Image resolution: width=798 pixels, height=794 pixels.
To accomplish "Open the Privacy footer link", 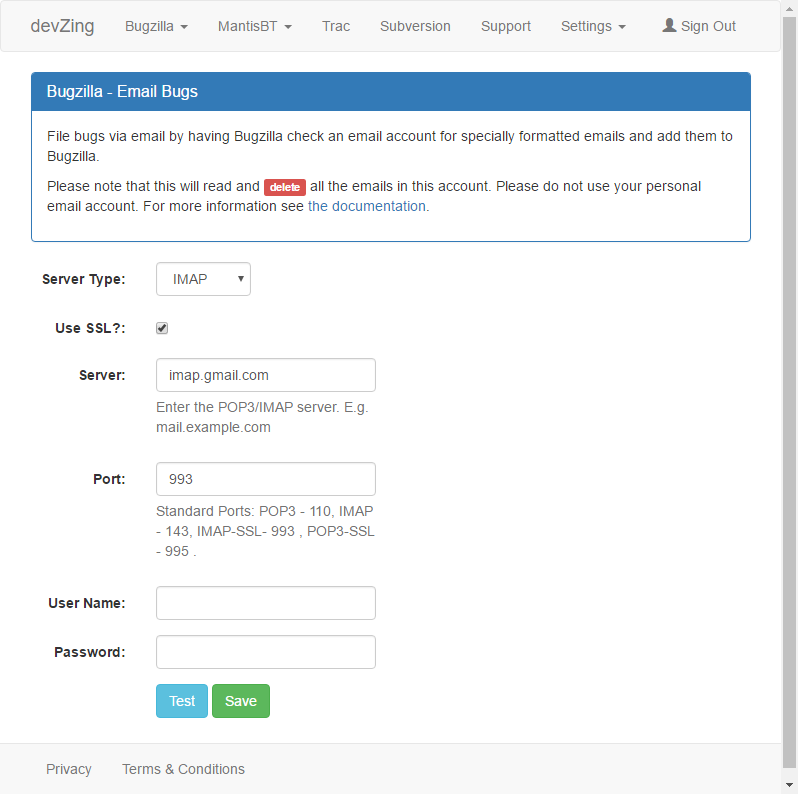I will pyautogui.click(x=69, y=769).
